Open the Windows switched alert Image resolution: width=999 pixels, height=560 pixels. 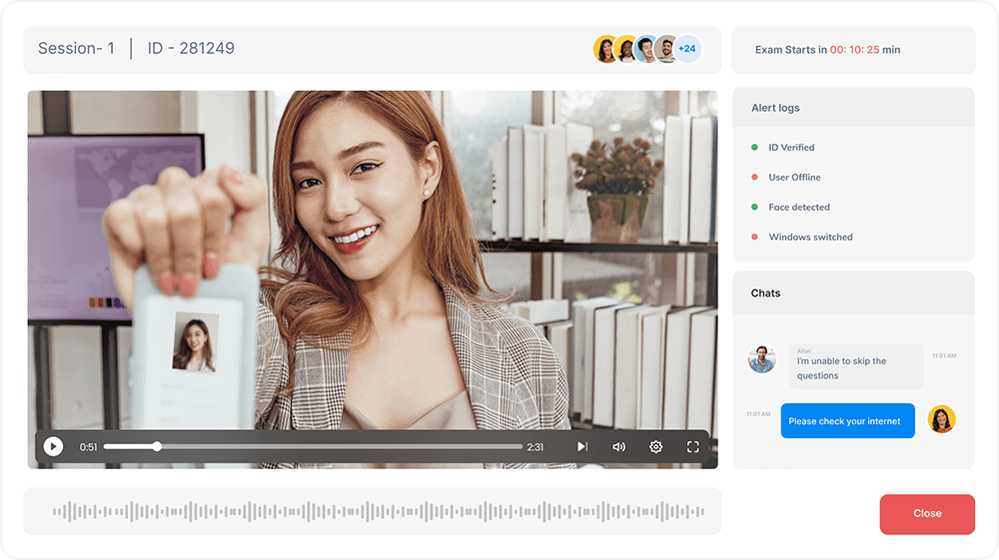point(810,238)
